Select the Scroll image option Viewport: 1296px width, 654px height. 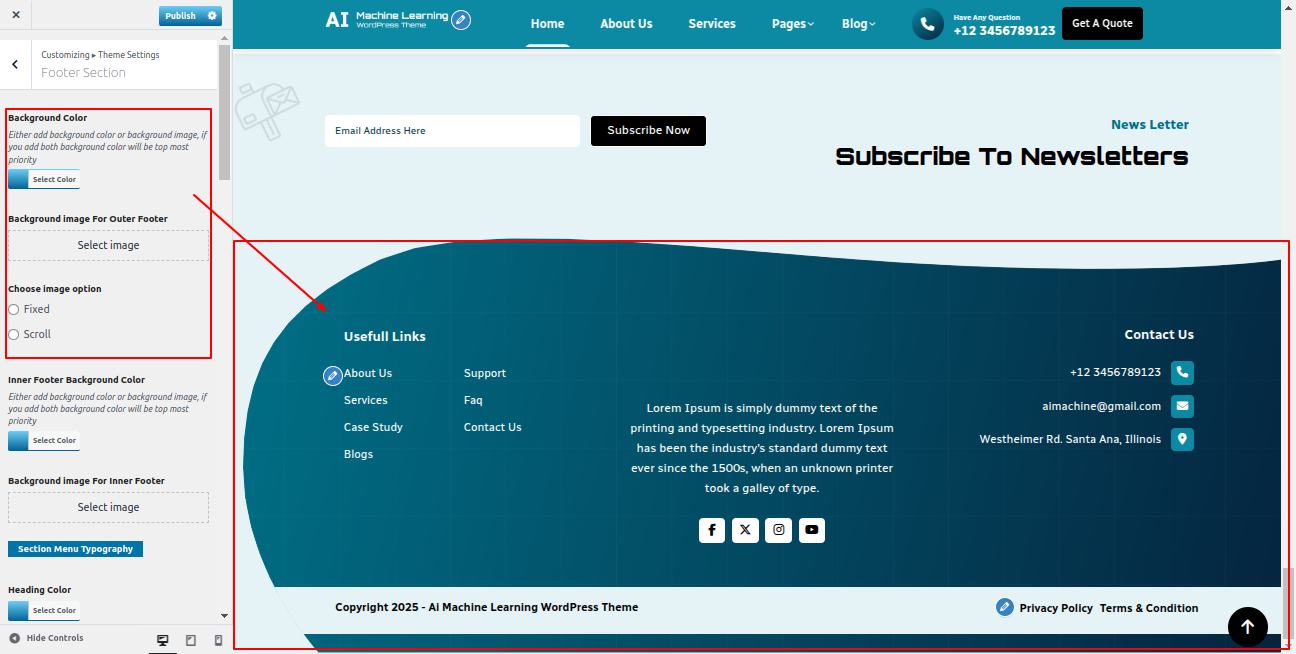click(x=14, y=335)
